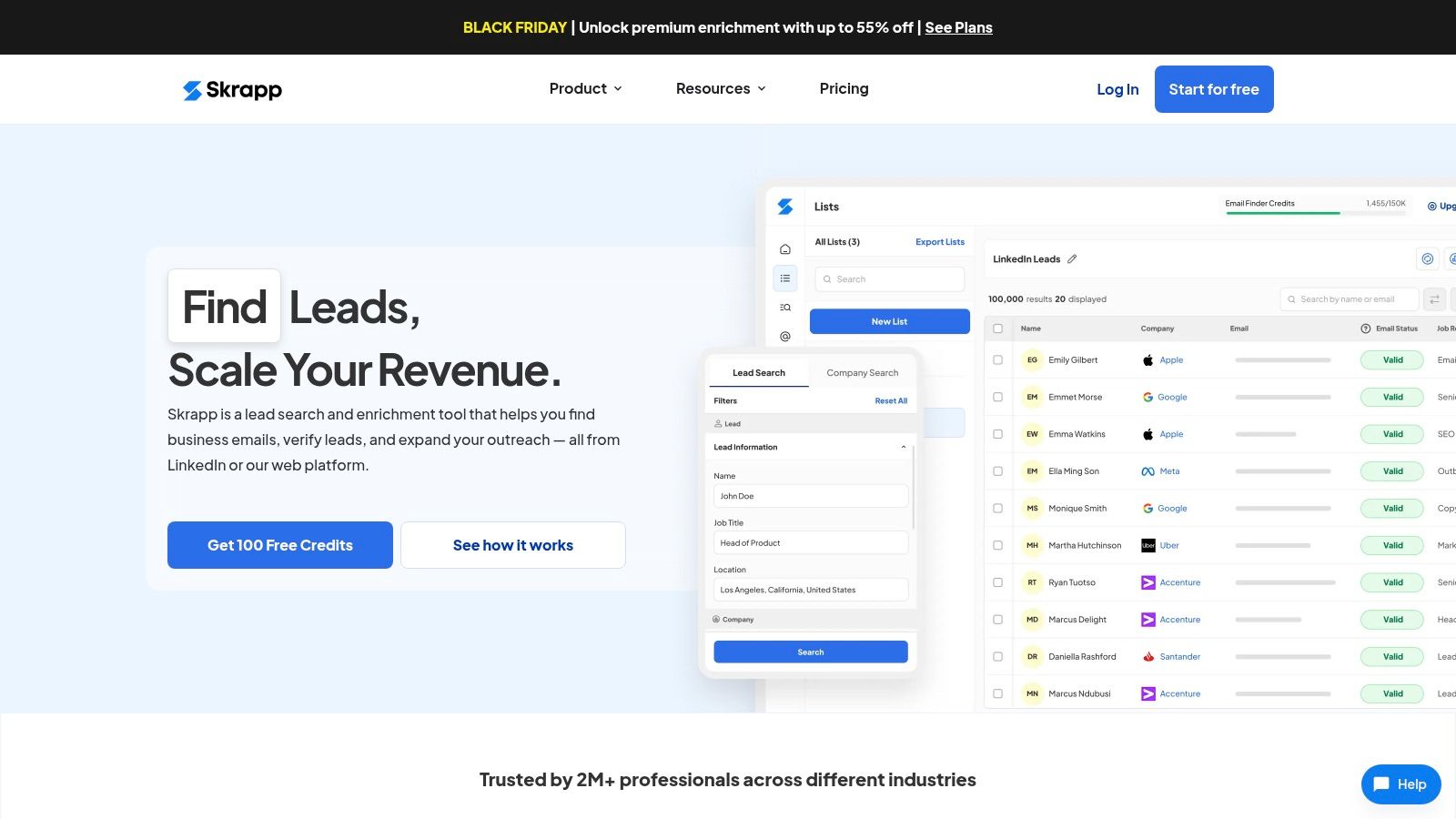Open the Lists icon in sidebar
Screen dimensions: 1456x819
pos(784,278)
